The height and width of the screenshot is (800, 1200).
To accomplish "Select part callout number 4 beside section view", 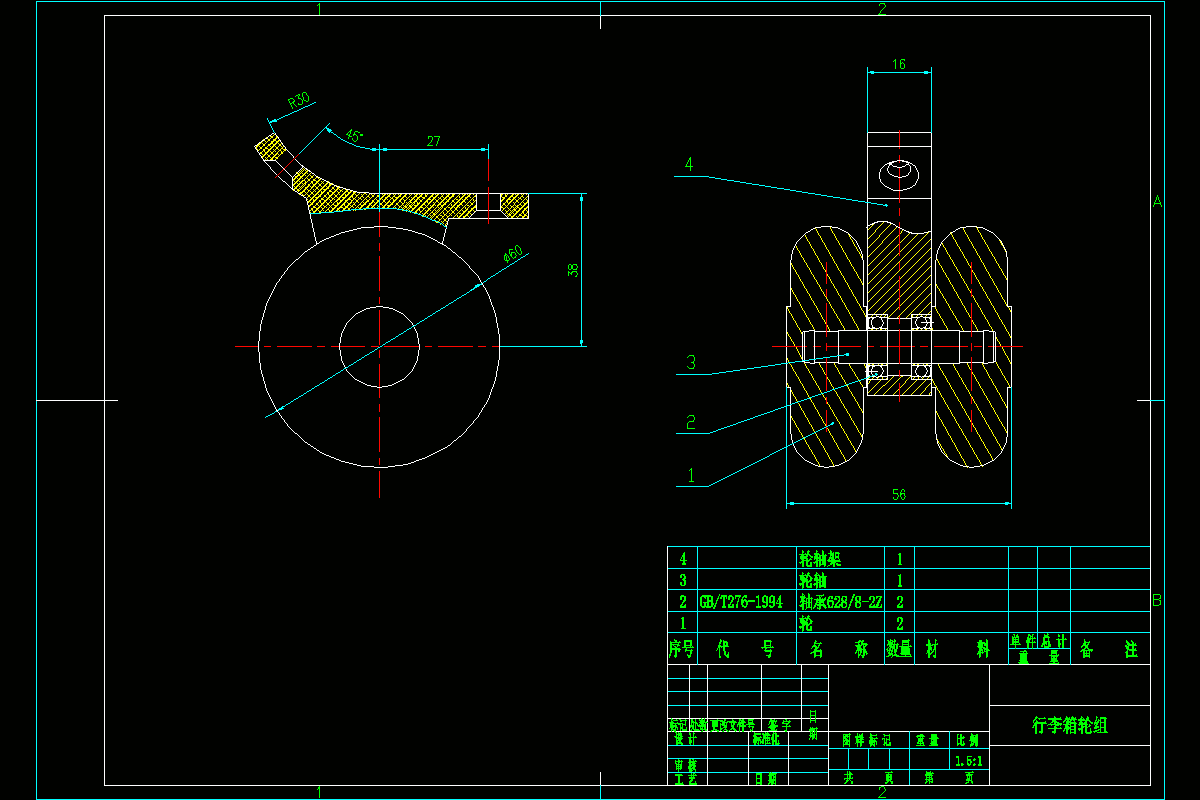I will 689,164.
